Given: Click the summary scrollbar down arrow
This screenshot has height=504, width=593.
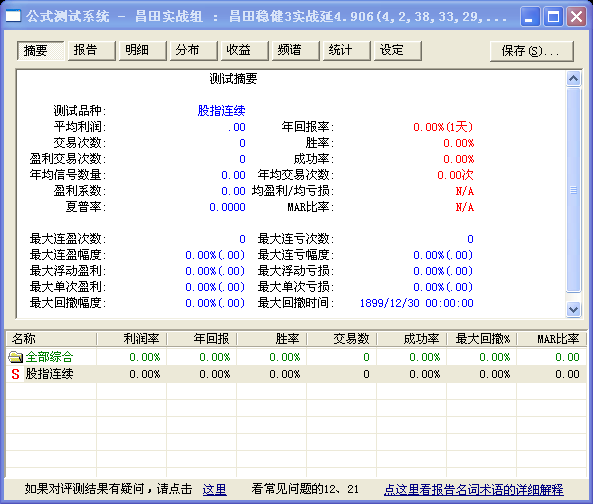Looking at the screenshot, I should [x=573, y=309].
